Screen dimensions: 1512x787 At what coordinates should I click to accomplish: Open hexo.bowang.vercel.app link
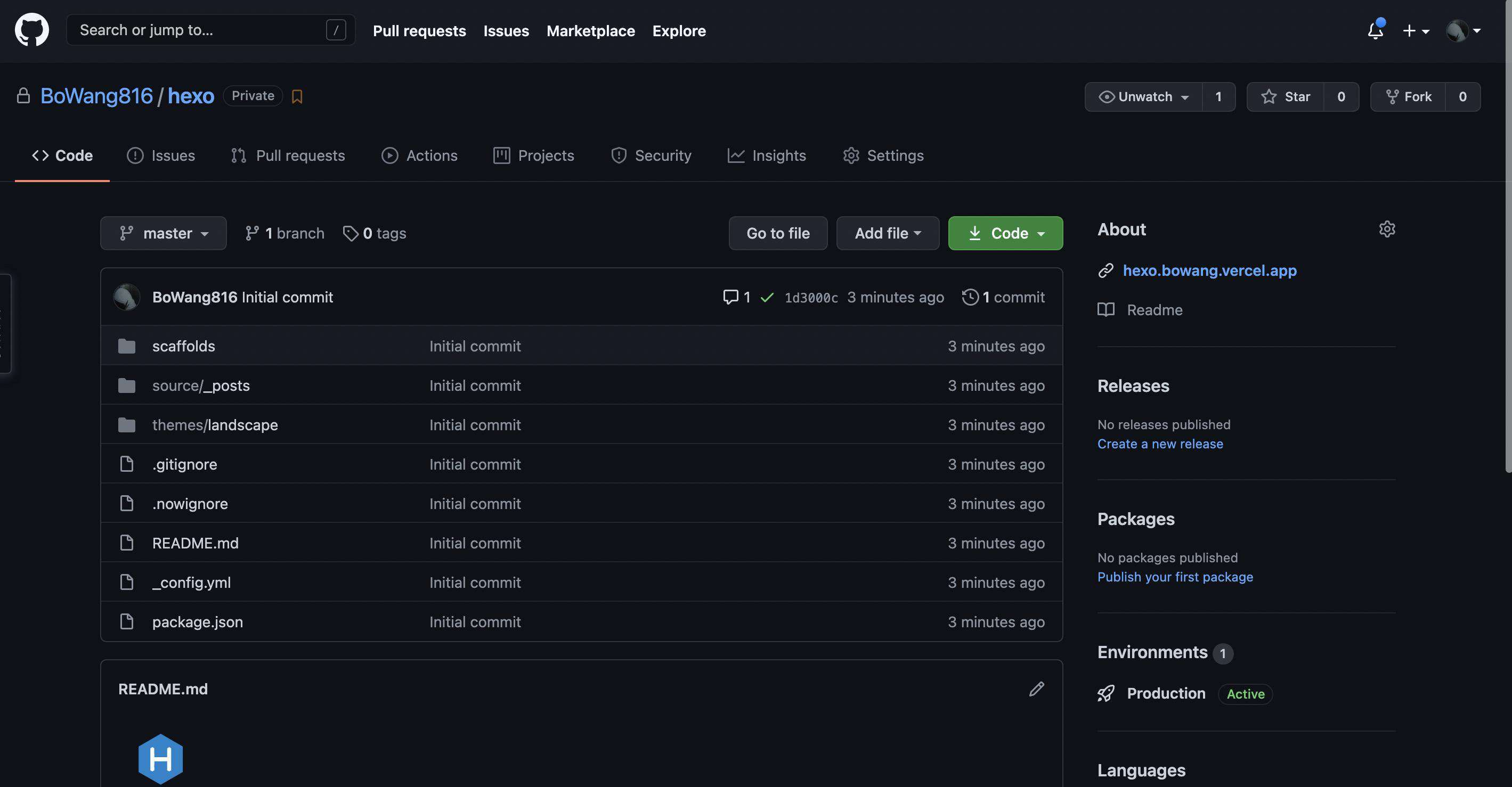[x=1209, y=270]
